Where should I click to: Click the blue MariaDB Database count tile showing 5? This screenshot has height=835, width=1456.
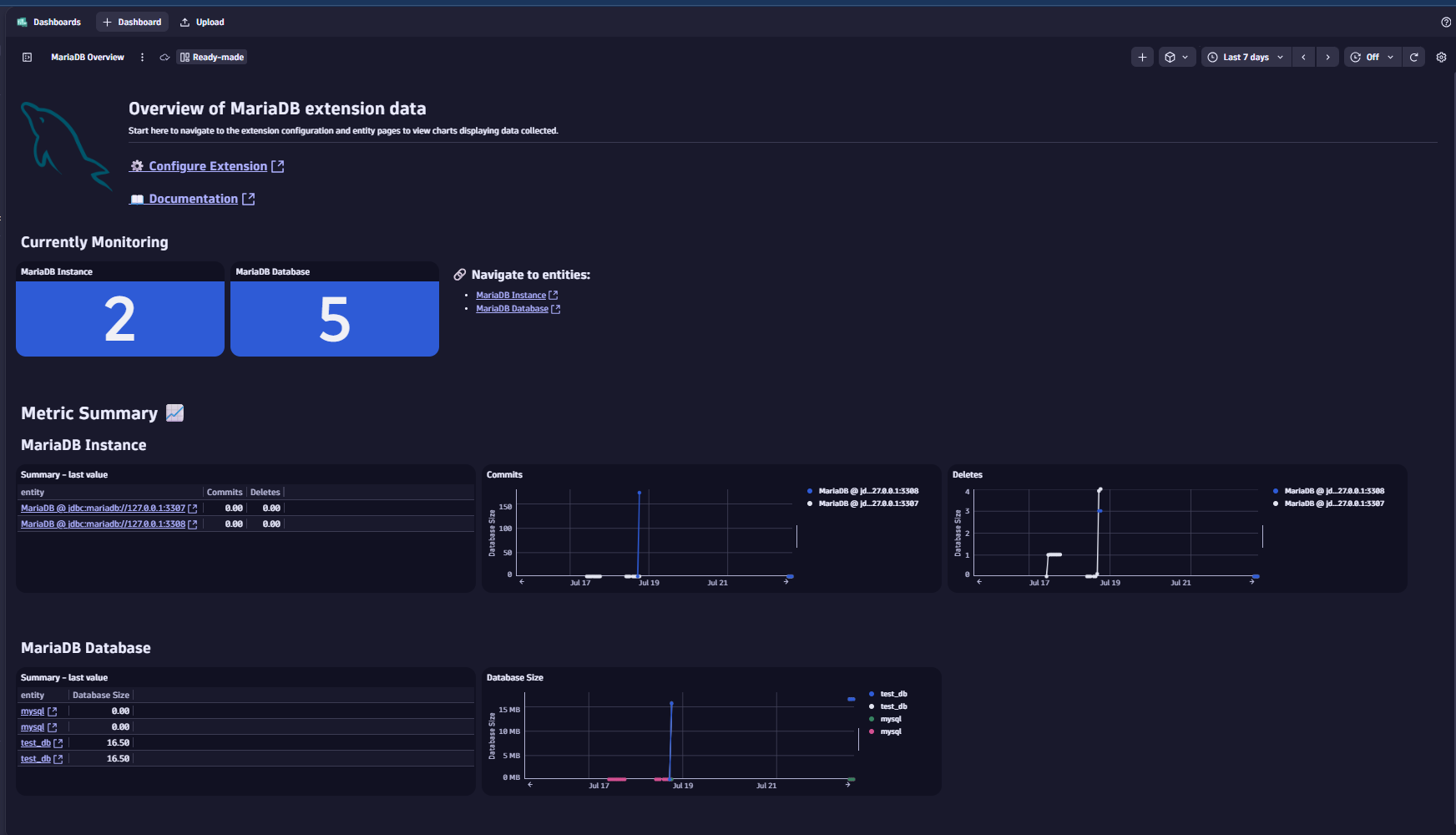(x=334, y=320)
